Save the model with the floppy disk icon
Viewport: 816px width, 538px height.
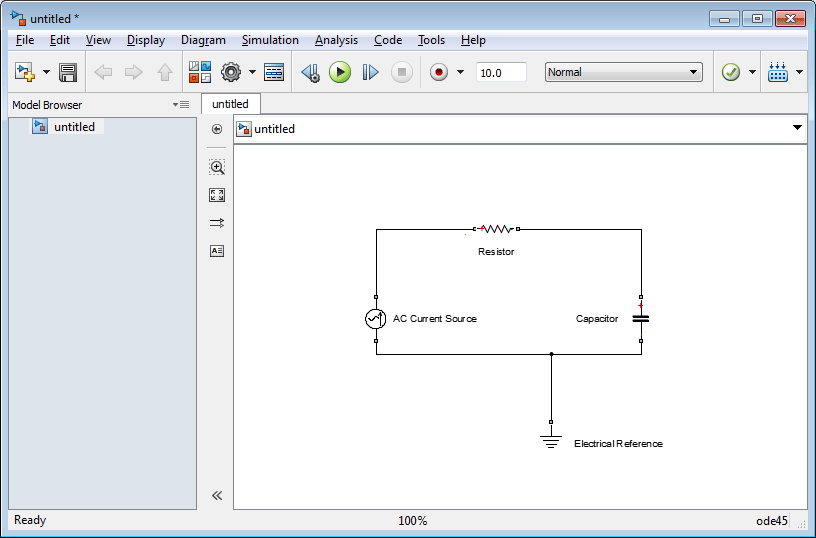pos(68,72)
